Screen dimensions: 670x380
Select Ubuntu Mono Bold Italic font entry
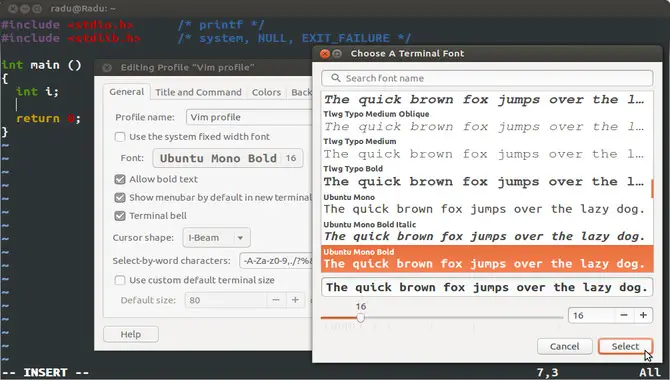[x=487, y=231]
